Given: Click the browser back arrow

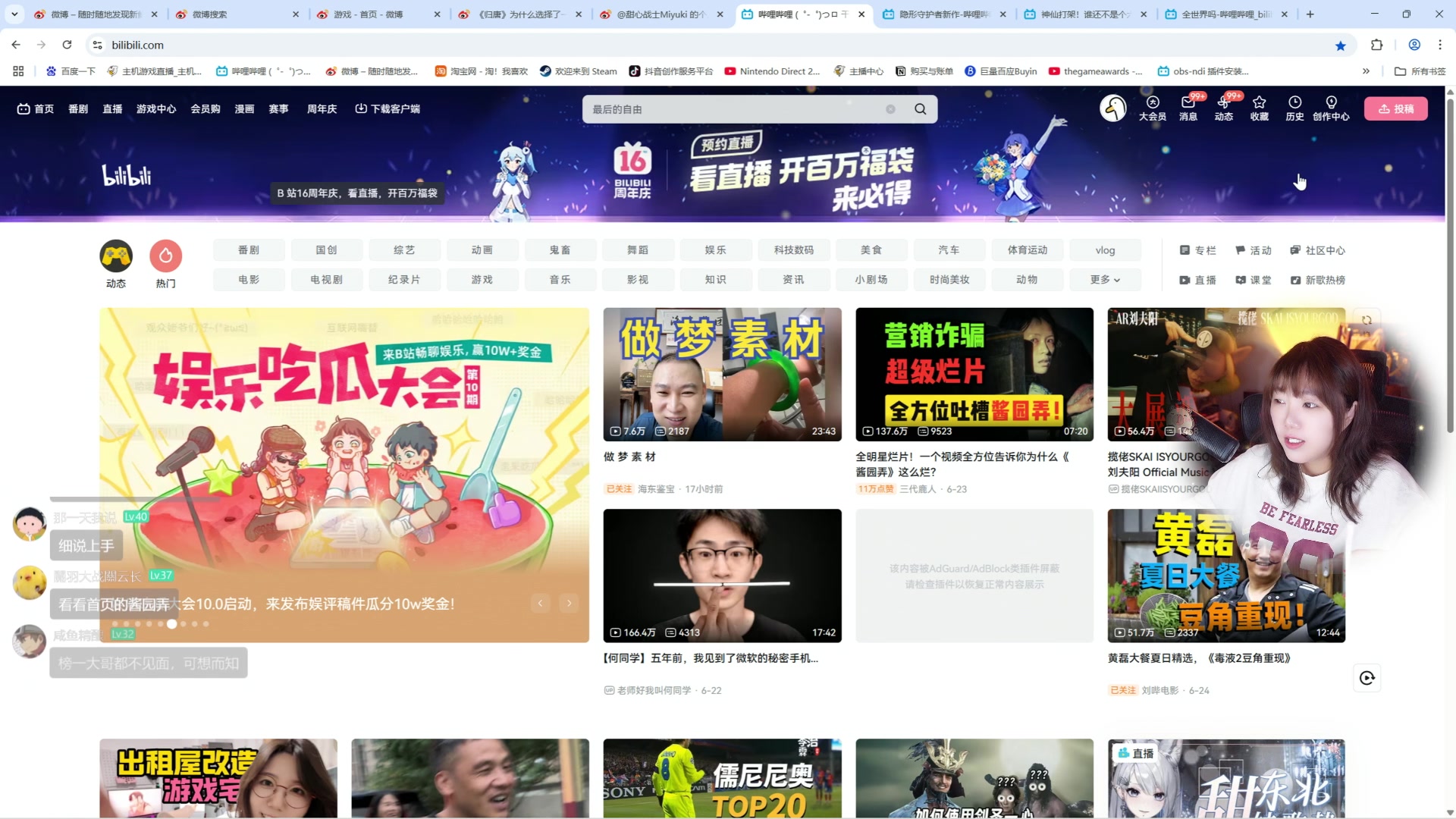Looking at the screenshot, I should click(x=16, y=45).
